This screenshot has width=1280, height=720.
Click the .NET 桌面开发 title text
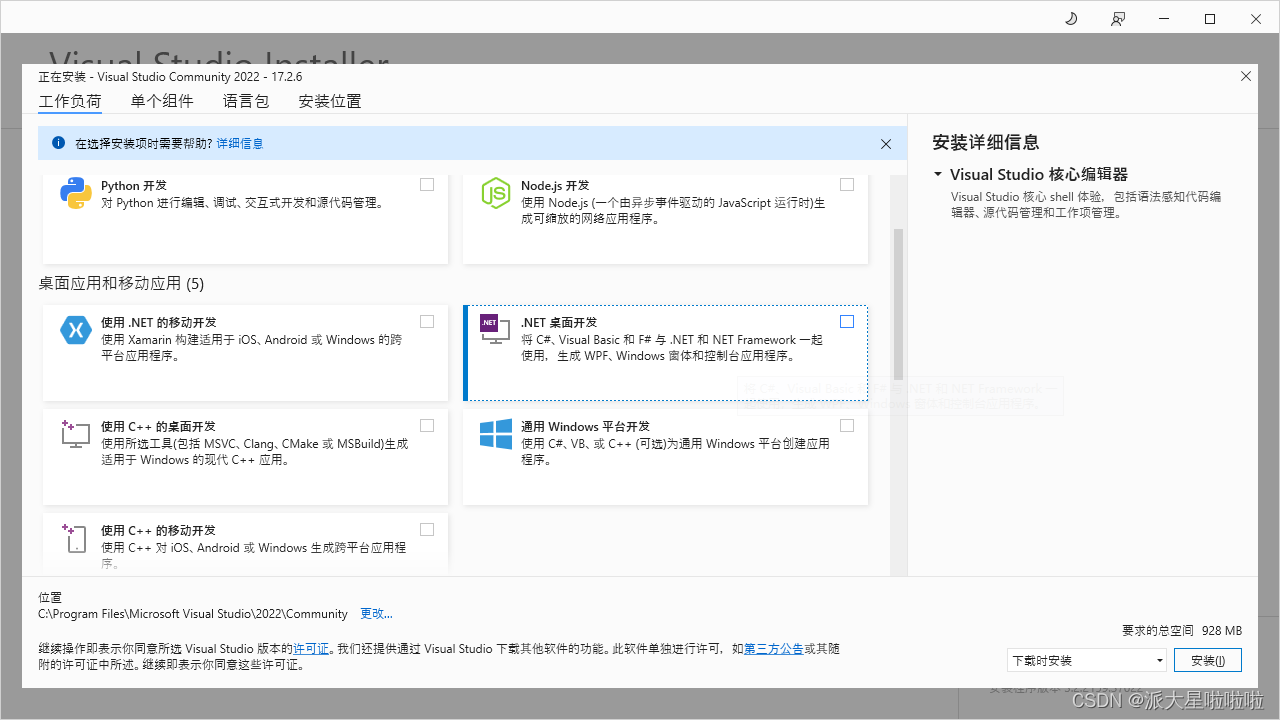pos(559,322)
